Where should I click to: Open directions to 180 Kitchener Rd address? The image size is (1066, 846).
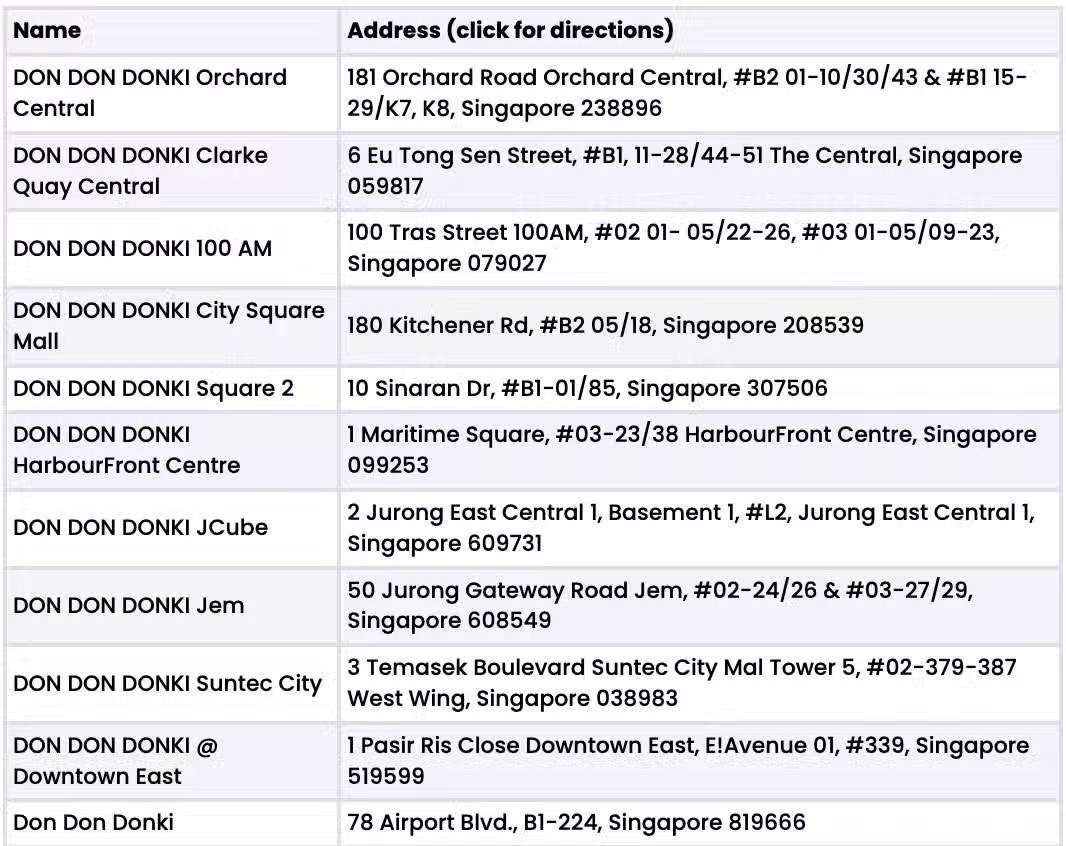[x=605, y=326]
